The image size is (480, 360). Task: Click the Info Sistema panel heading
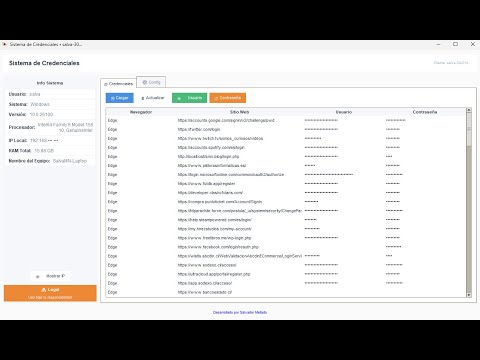tap(50, 83)
